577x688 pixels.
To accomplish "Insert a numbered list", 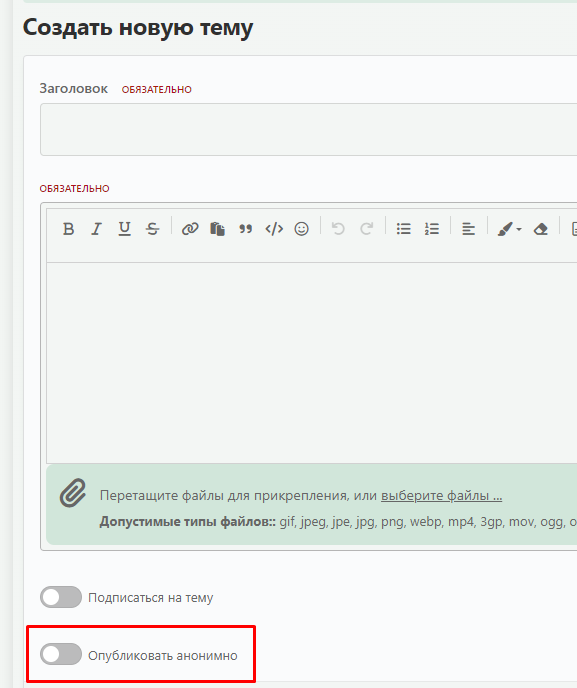I will tap(432, 229).
